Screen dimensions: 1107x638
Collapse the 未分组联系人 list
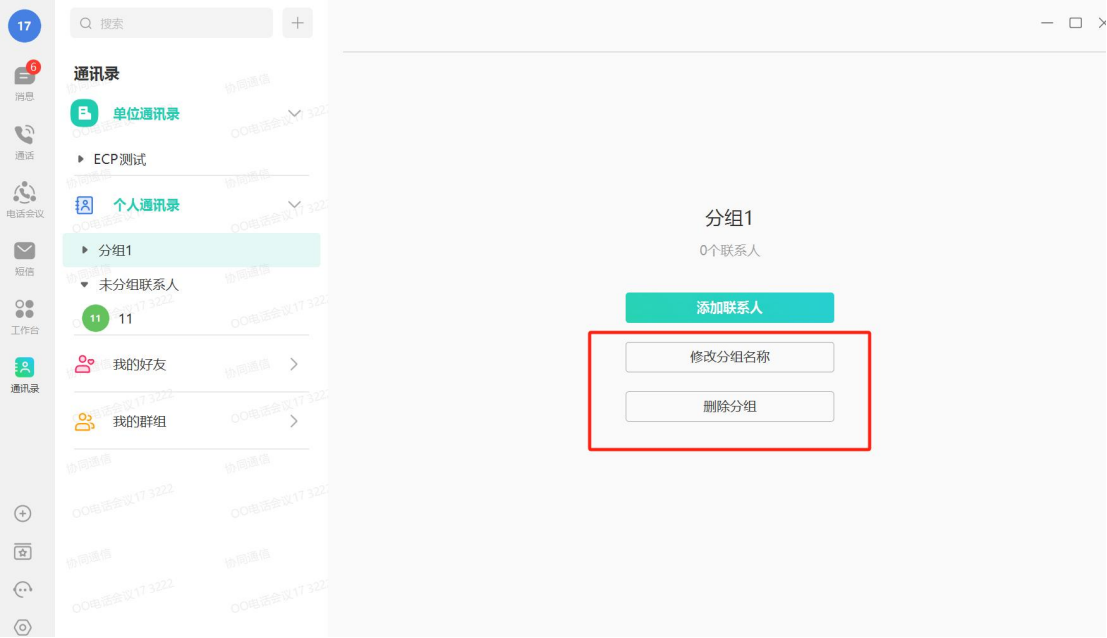point(84,284)
